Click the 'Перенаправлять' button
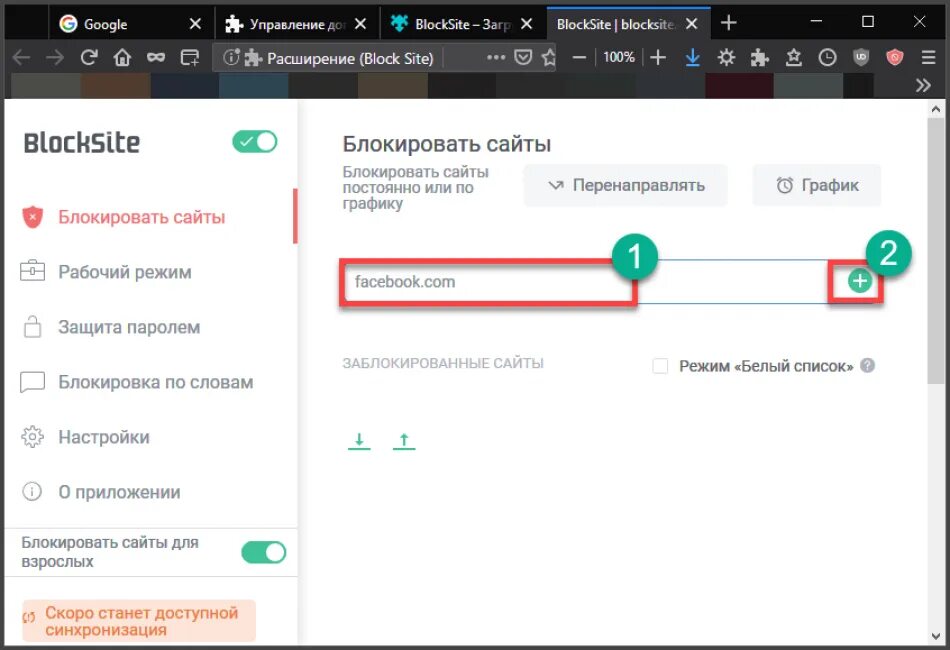Screen dimensions: 950x650 coord(625,185)
